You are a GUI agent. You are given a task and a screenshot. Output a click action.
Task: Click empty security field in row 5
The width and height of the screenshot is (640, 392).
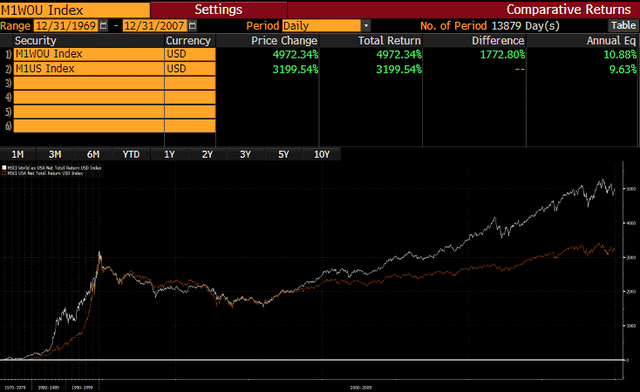89,111
